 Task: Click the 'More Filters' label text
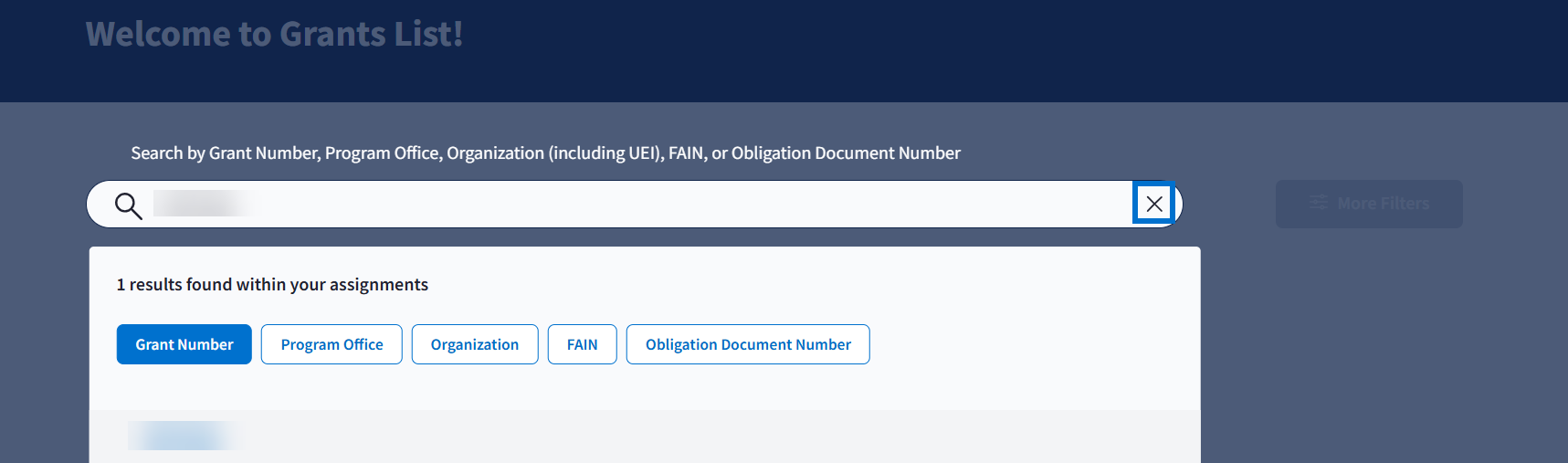(x=1383, y=204)
